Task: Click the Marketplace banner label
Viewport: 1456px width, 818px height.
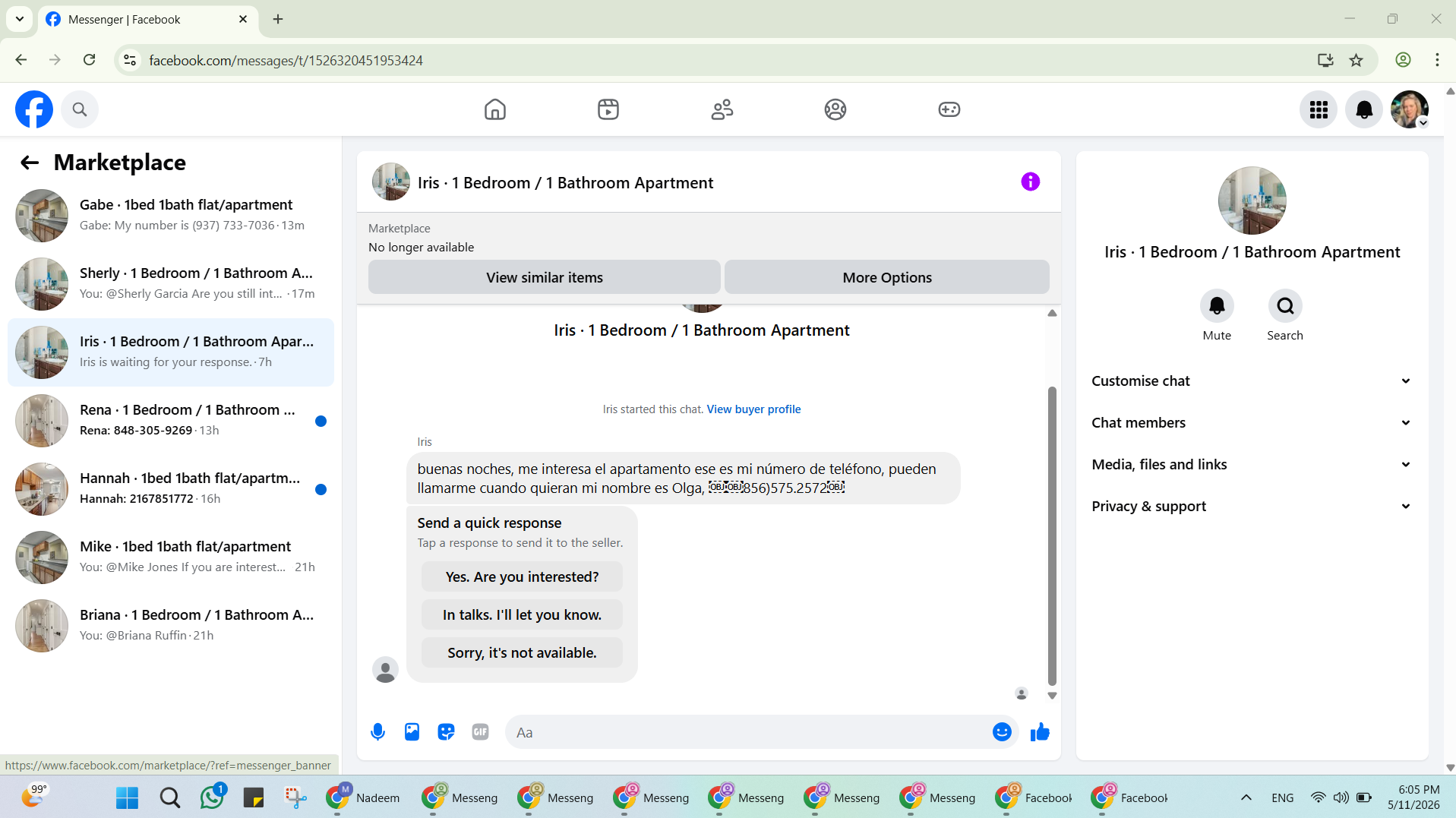Action: pyautogui.click(x=399, y=229)
